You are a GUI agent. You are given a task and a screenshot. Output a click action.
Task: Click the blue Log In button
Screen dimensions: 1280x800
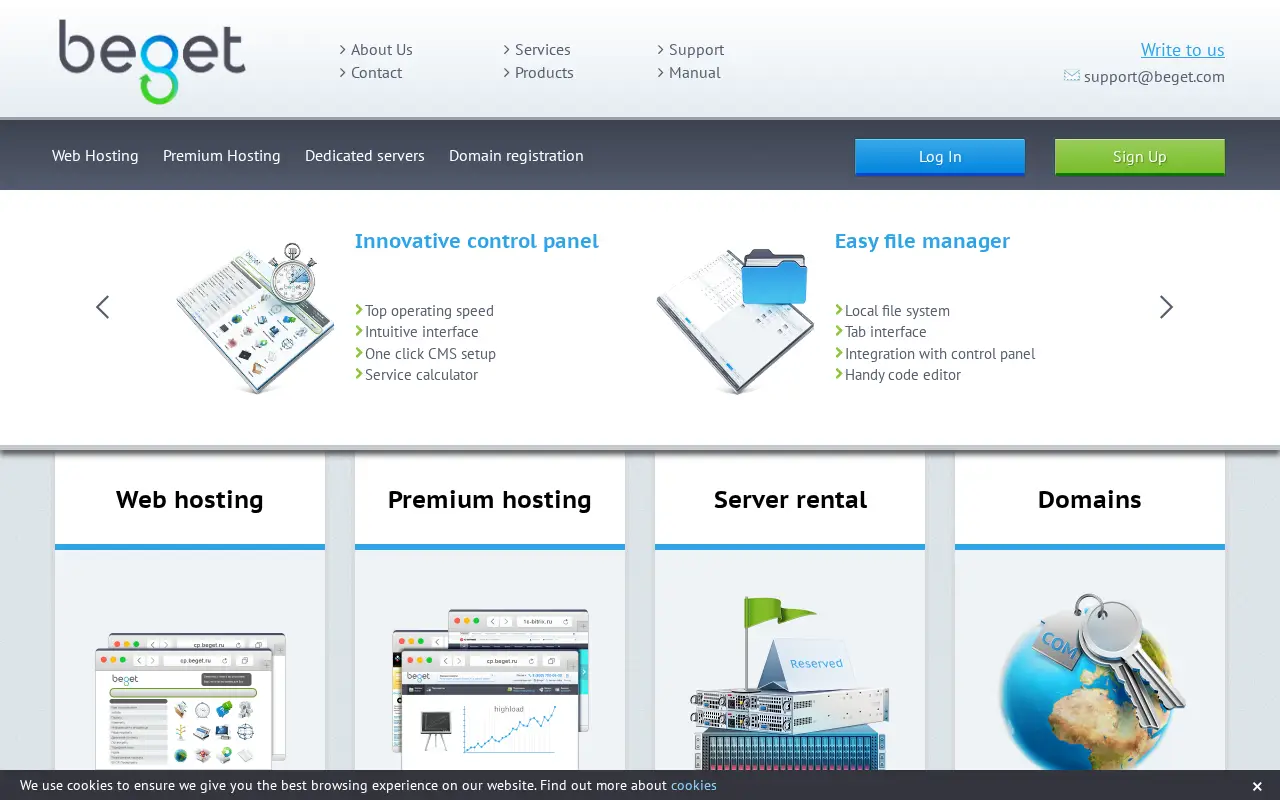point(940,157)
